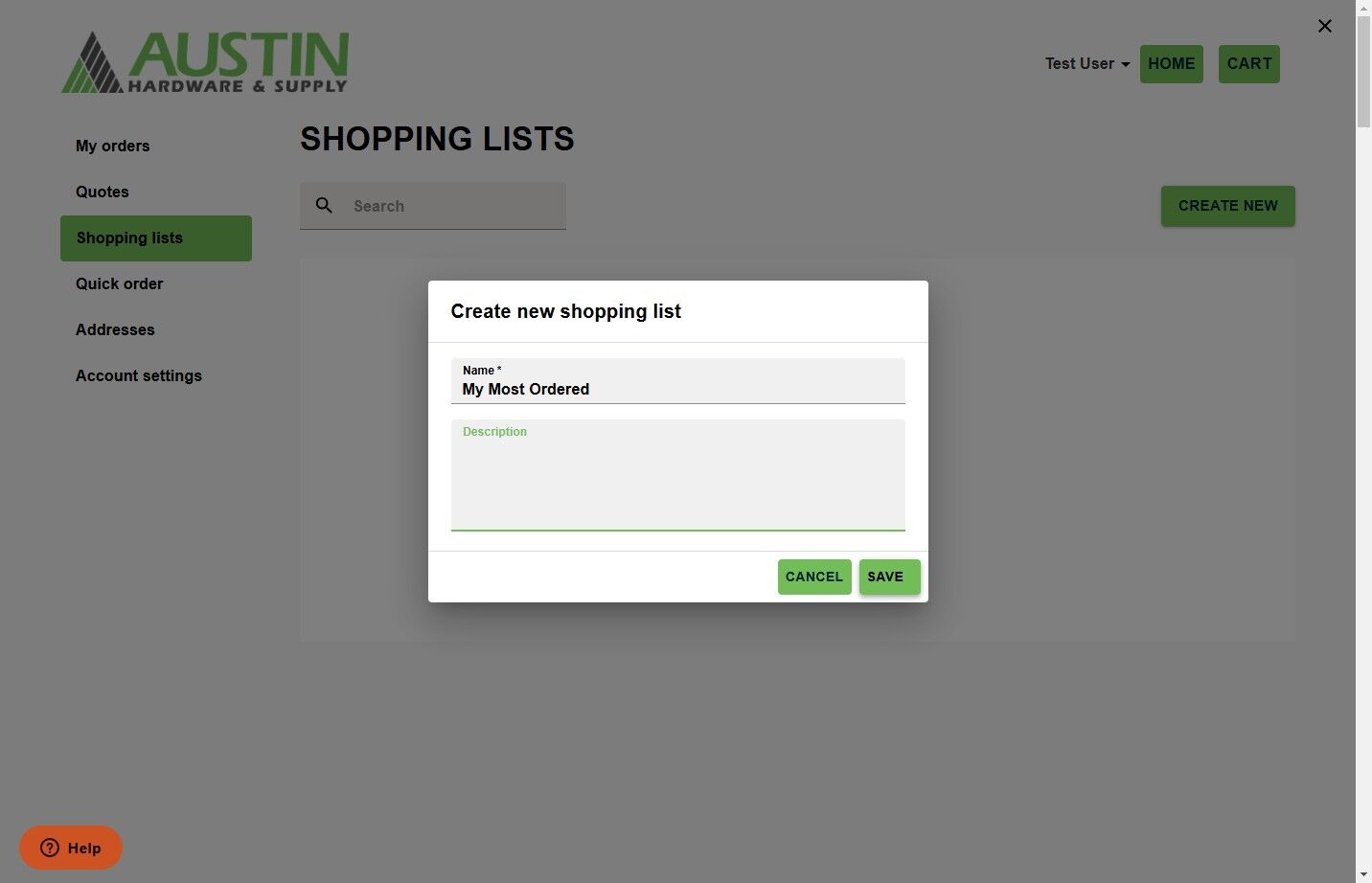This screenshot has width=1372, height=883.
Task: Go to the HOME page button
Action: pyautogui.click(x=1171, y=64)
